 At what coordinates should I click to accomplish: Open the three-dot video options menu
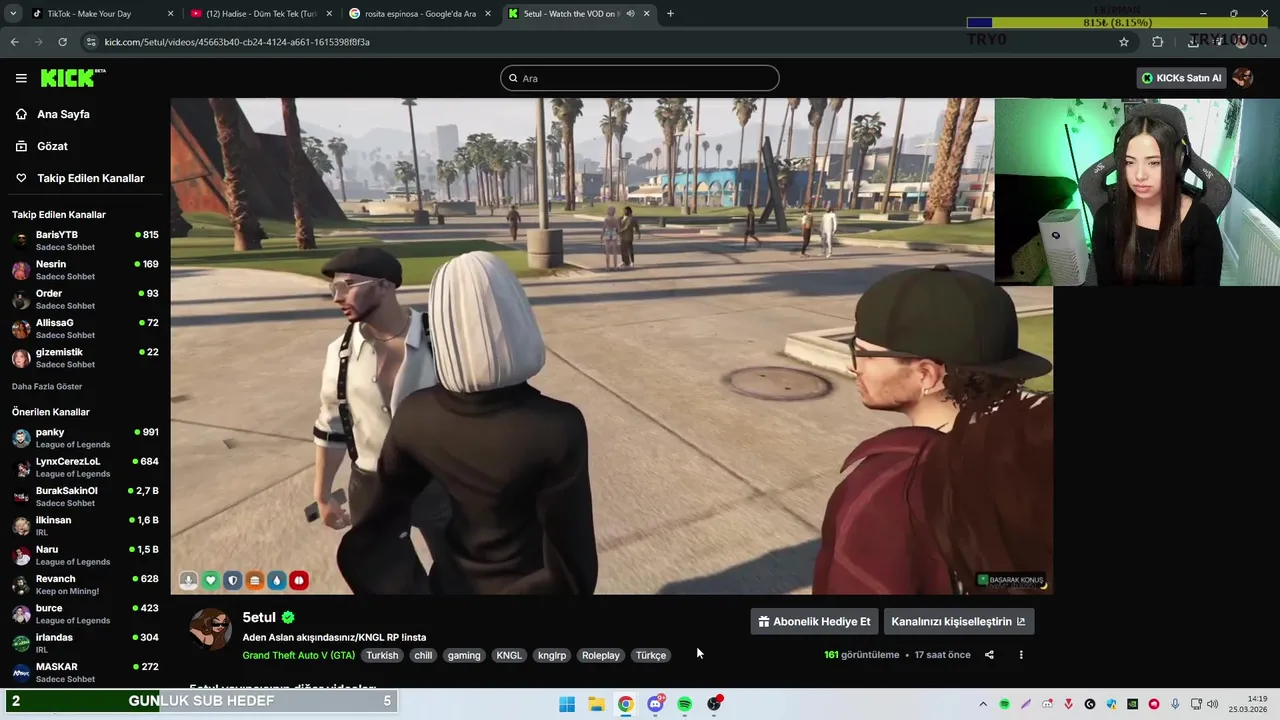pos(1021,655)
